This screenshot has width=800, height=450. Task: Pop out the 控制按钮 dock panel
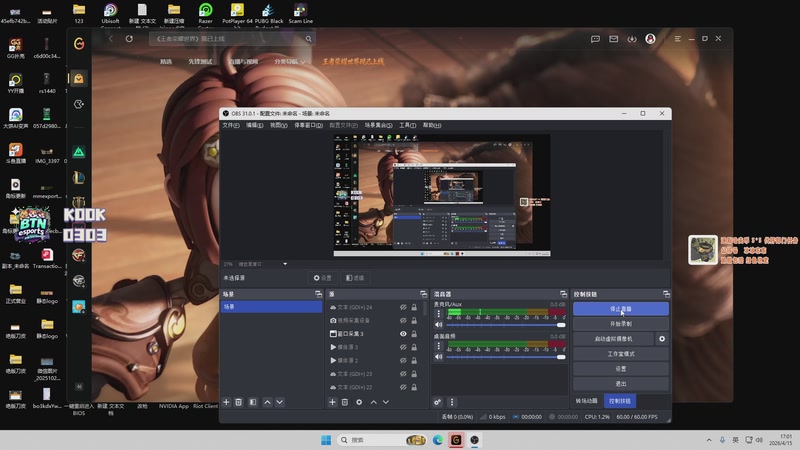pos(666,294)
